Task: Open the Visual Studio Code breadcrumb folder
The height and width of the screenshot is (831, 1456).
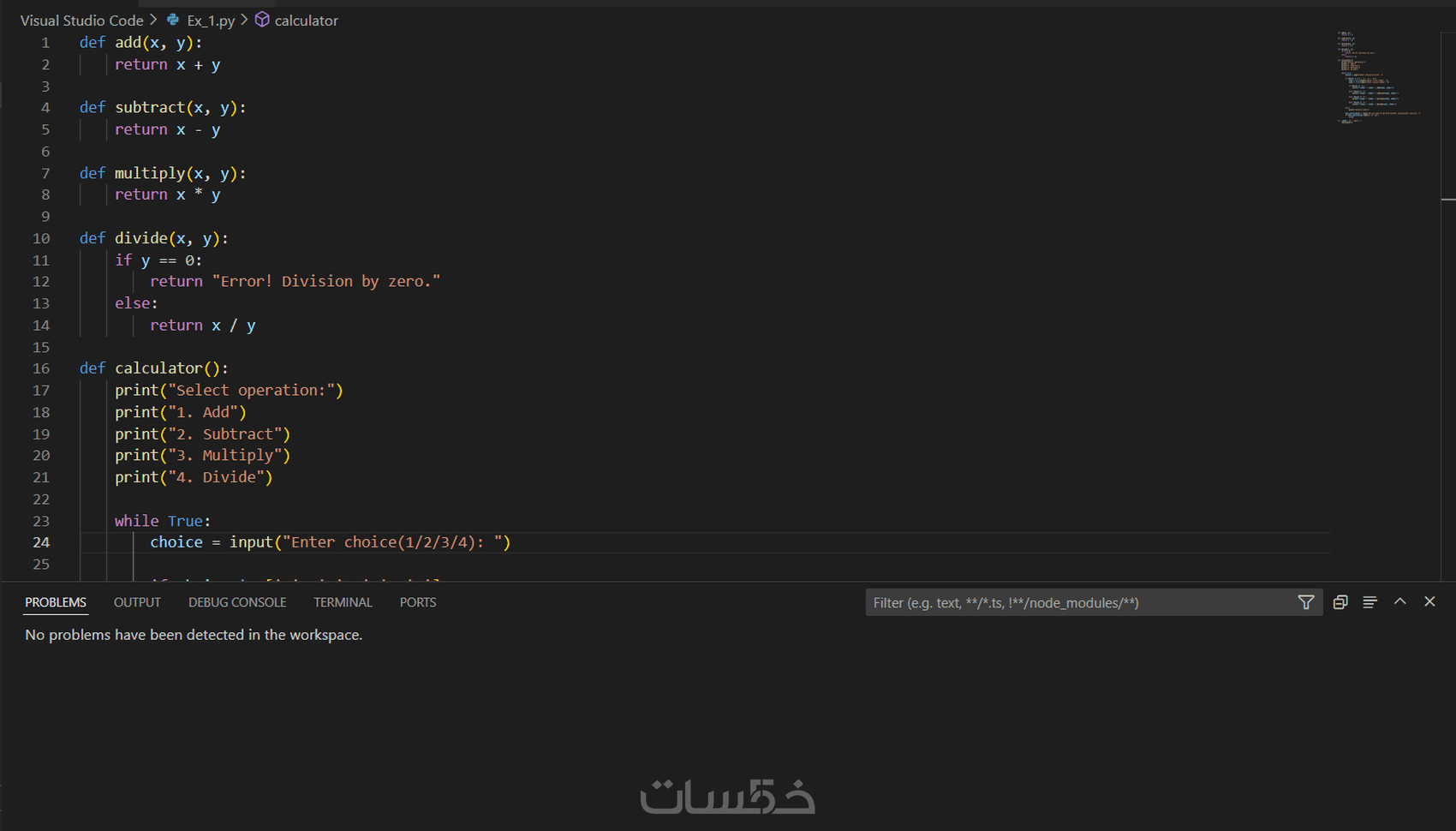Action: coord(81,21)
